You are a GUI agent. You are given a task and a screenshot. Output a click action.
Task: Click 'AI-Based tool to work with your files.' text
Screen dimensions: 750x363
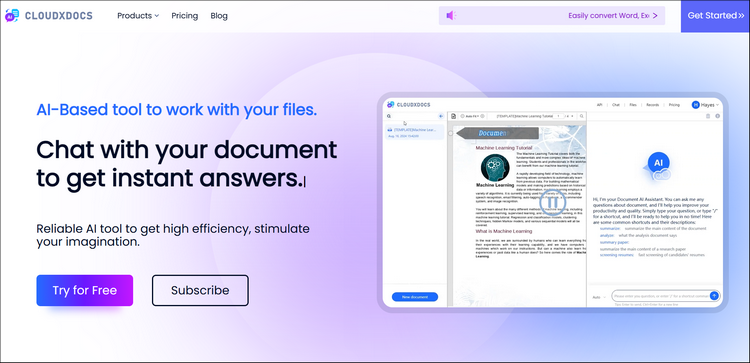click(177, 110)
